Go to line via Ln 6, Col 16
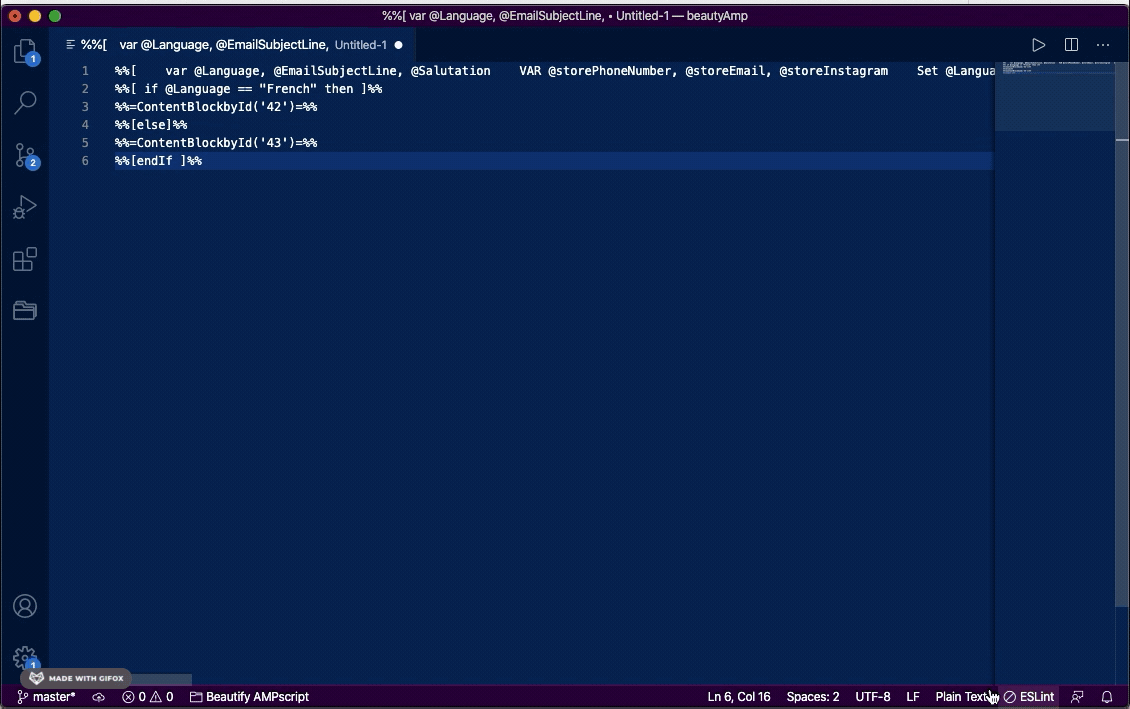Screen dimensions: 1130x709 coord(739,697)
